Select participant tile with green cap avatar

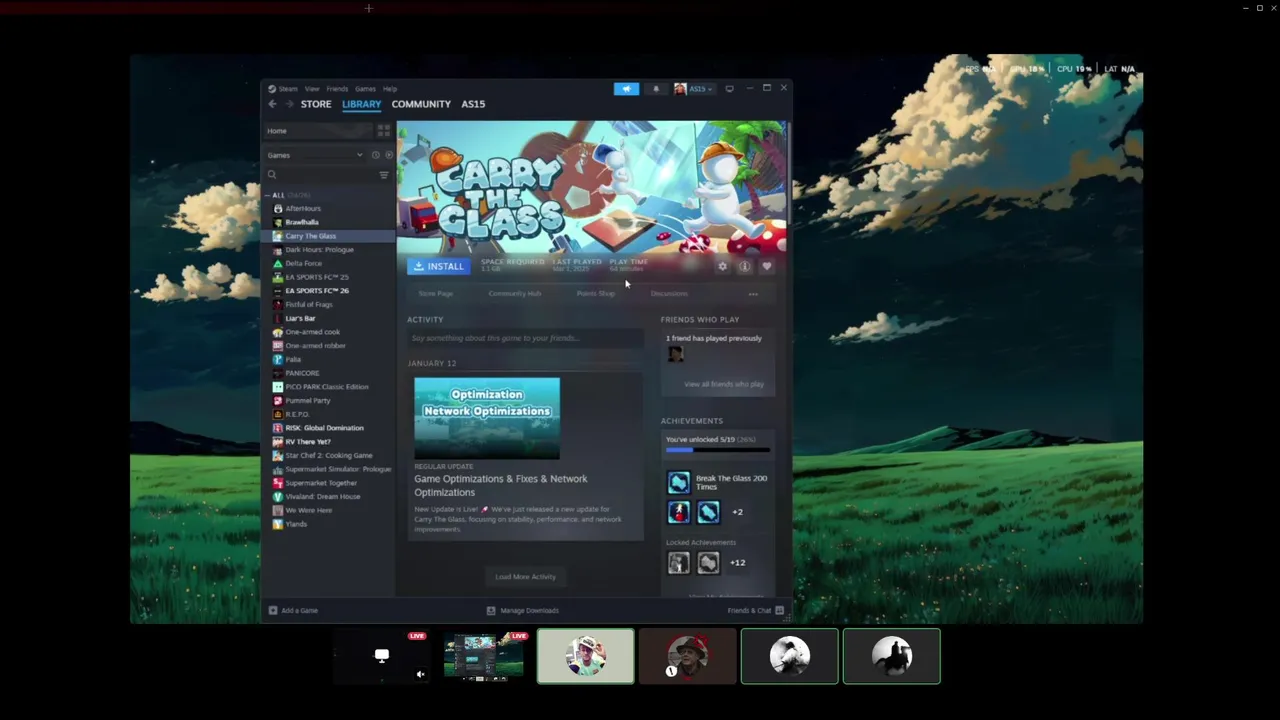(585, 656)
